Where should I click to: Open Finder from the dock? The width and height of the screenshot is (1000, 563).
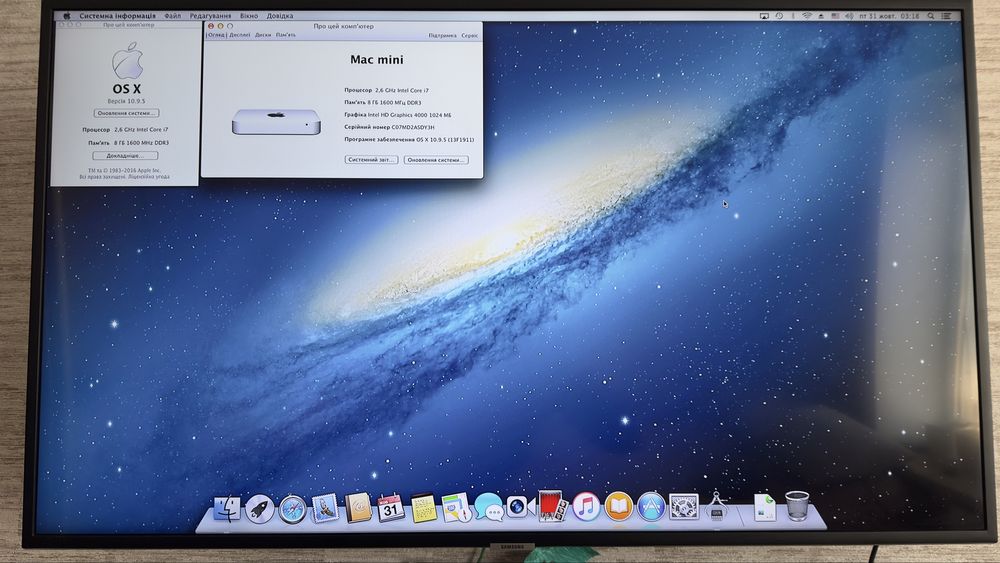coord(226,508)
